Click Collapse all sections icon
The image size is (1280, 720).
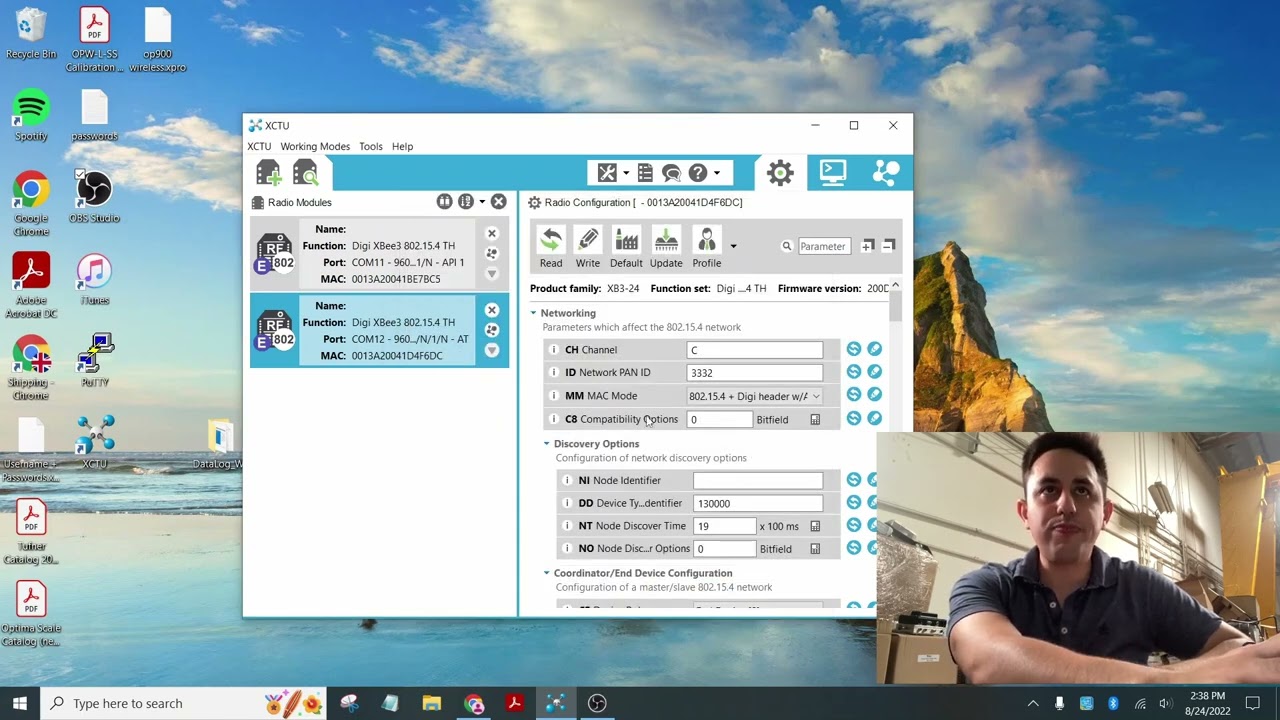tap(888, 245)
